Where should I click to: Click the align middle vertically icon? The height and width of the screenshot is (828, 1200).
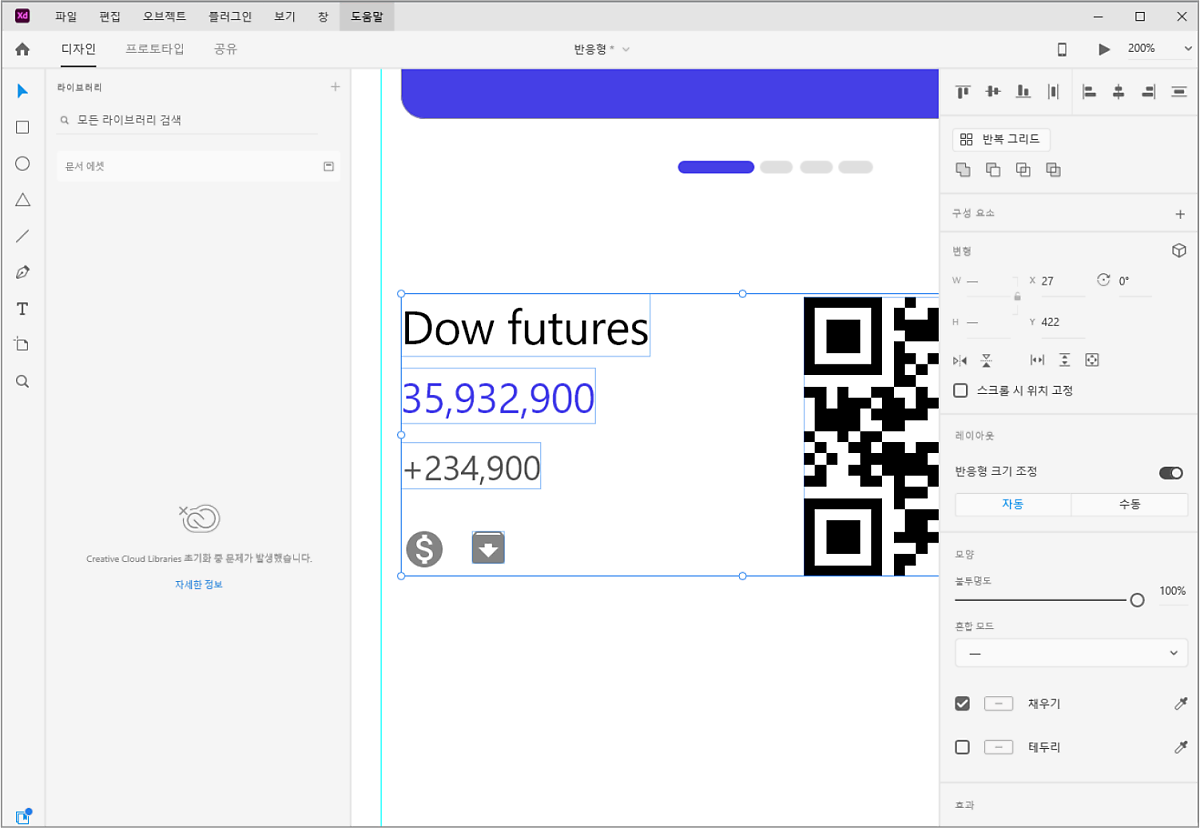pos(993,91)
